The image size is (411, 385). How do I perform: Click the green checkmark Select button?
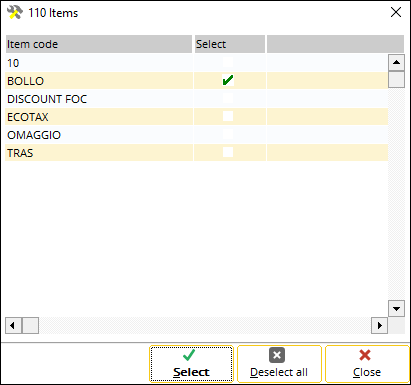coord(191,364)
